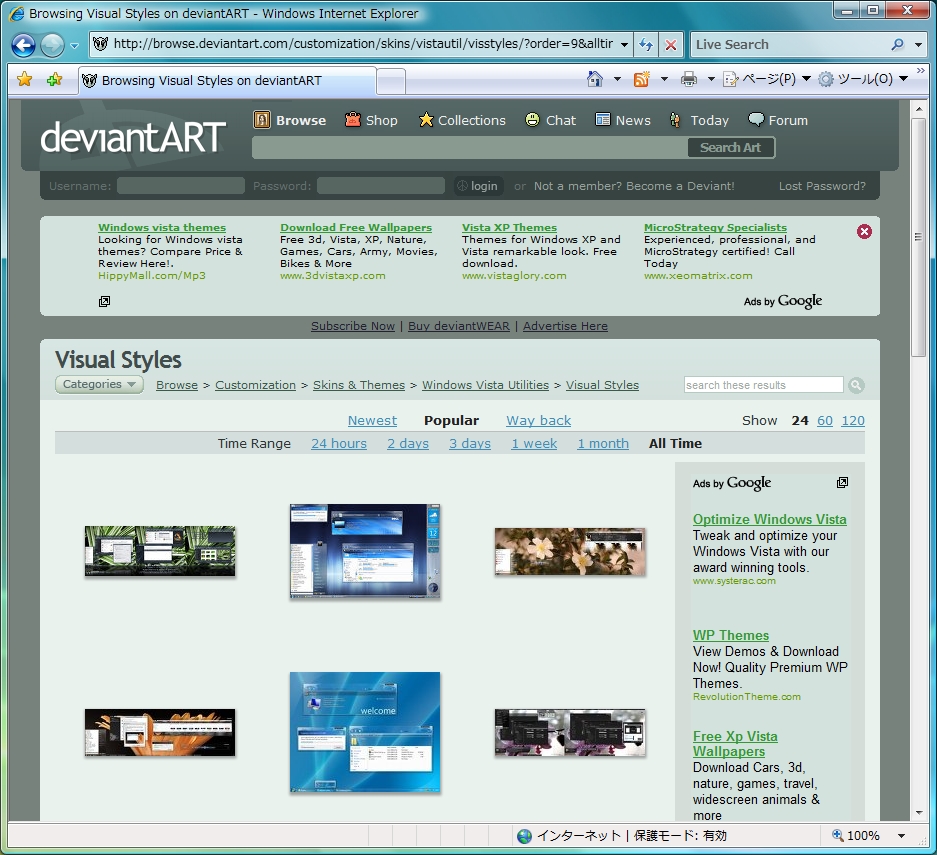Open the News section
Image resolution: width=937 pixels, height=855 pixels.
click(623, 120)
